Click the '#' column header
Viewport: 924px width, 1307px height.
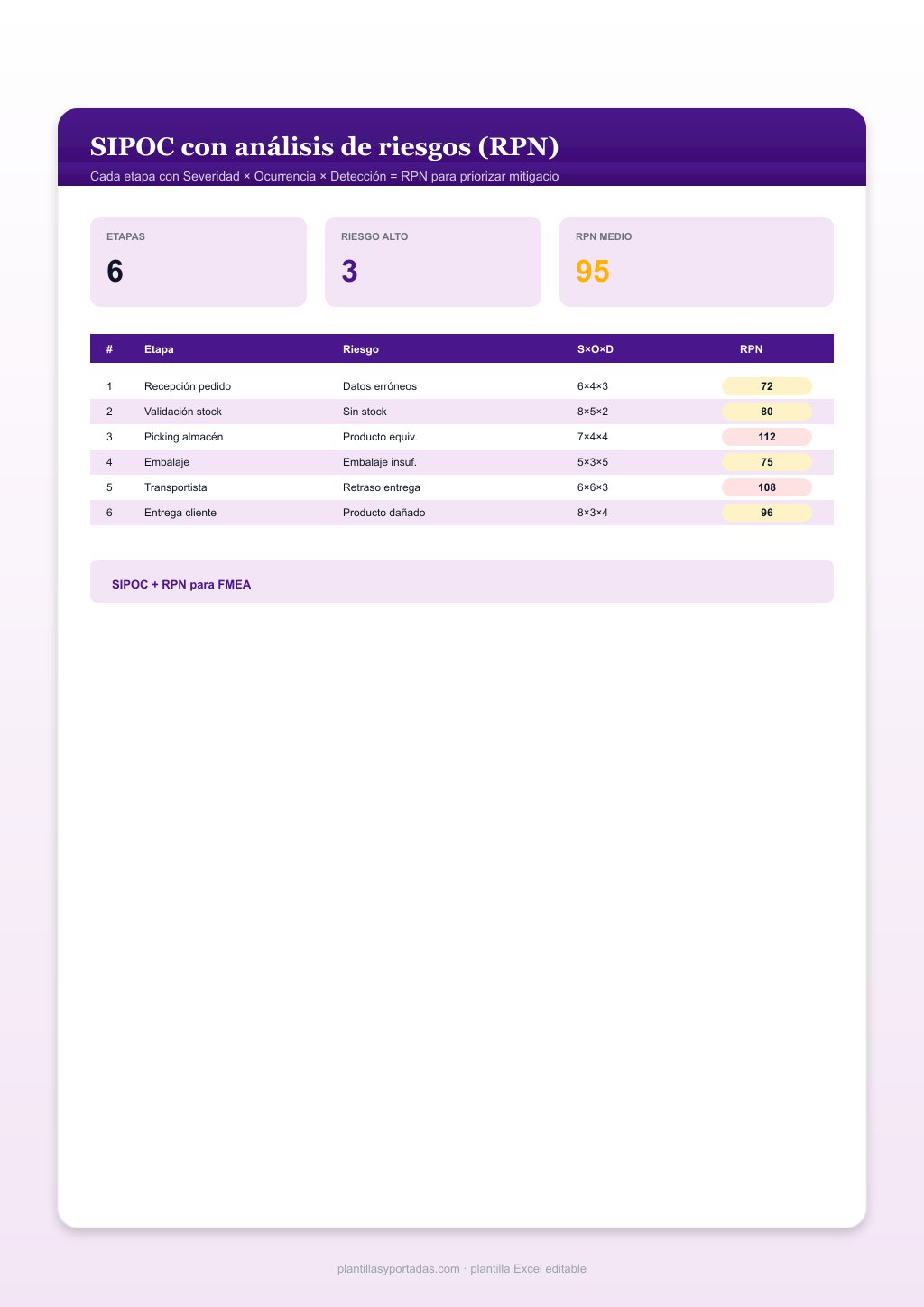(109, 349)
